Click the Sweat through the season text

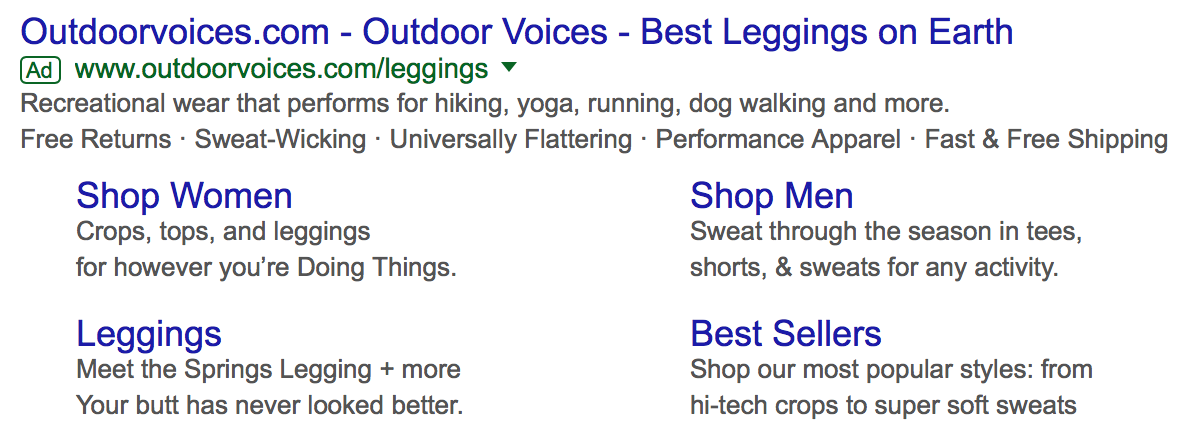click(886, 231)
